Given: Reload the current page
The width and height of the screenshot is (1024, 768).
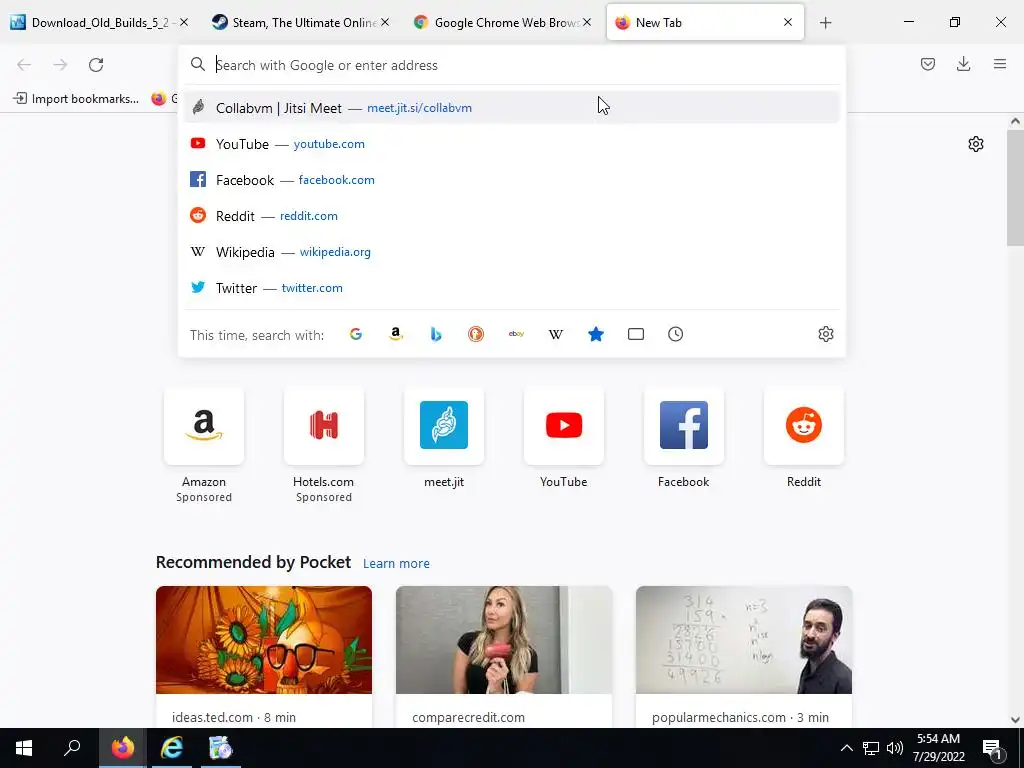Looking at the screenshot, I should [96, 65].
